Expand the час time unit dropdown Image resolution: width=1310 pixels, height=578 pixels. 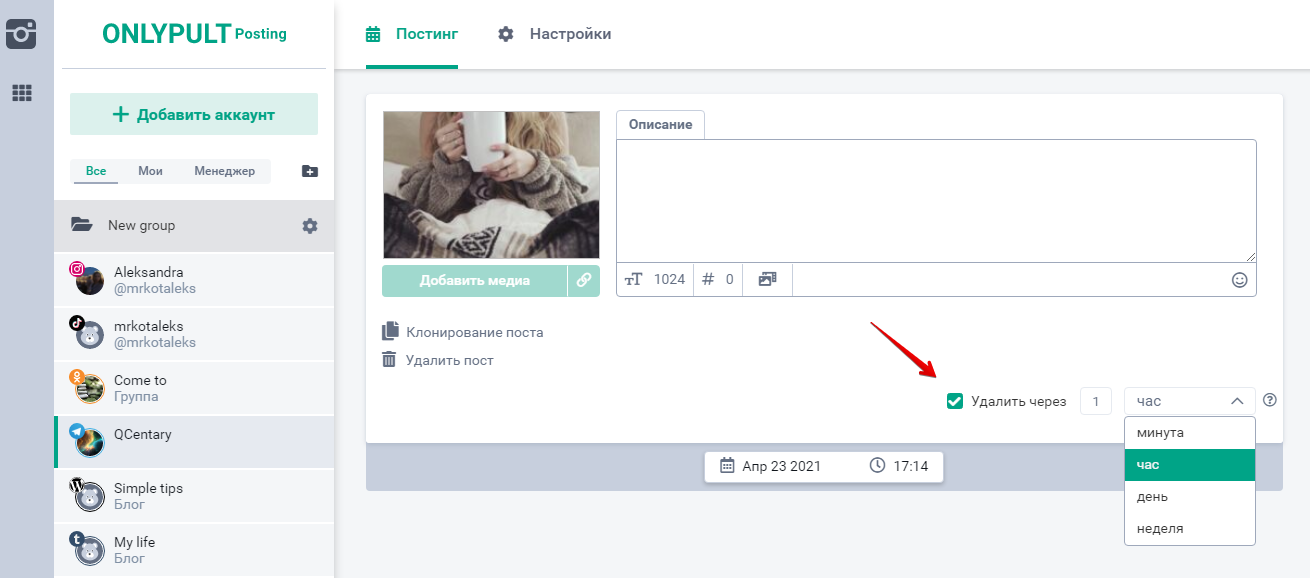(1189, 401)
